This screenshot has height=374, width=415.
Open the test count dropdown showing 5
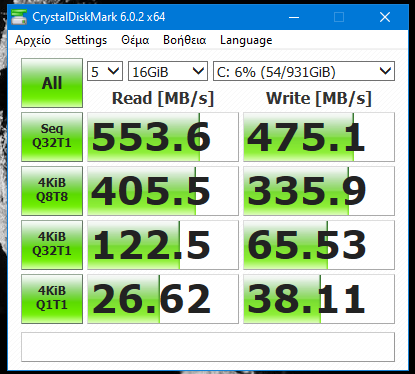point(105,71)
